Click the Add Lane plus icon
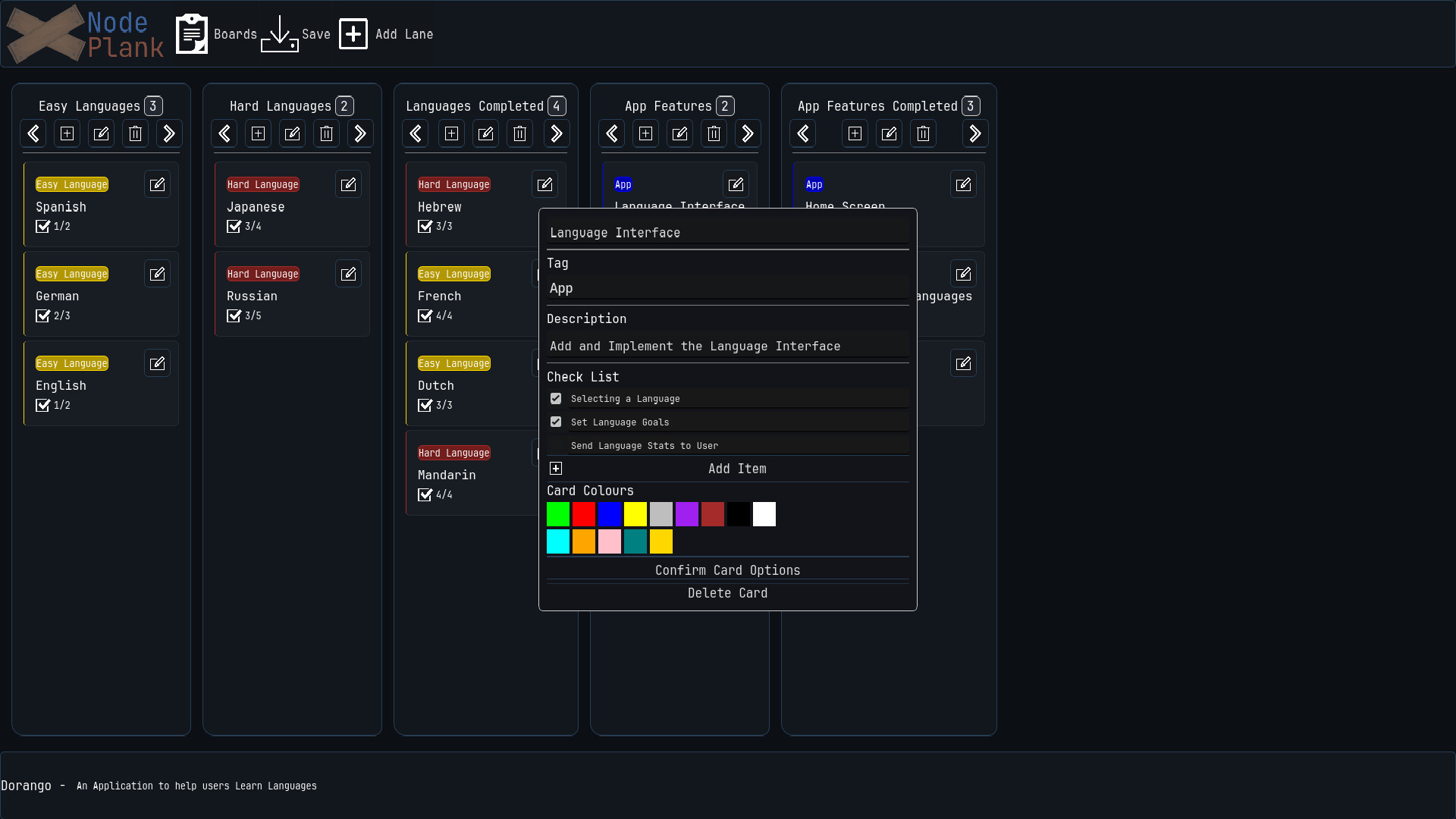The width and height of the screenshot is (1456, 819). (x=353, y=34)
